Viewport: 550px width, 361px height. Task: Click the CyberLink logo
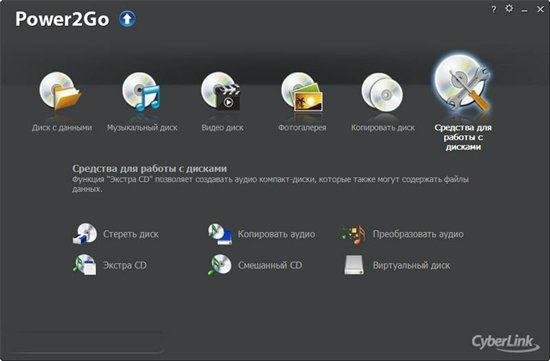[505, 342]
